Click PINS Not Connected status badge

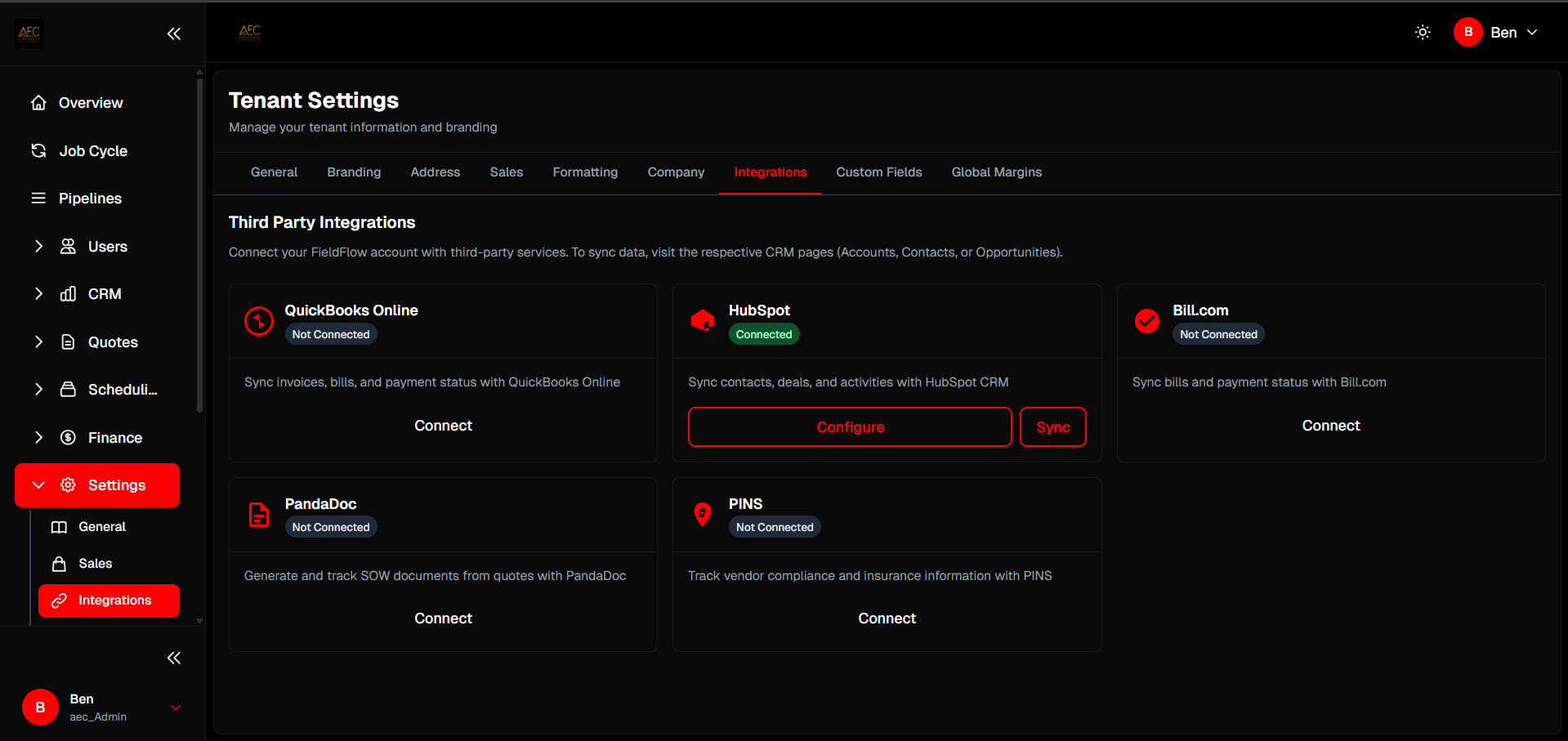click(775, 527)
